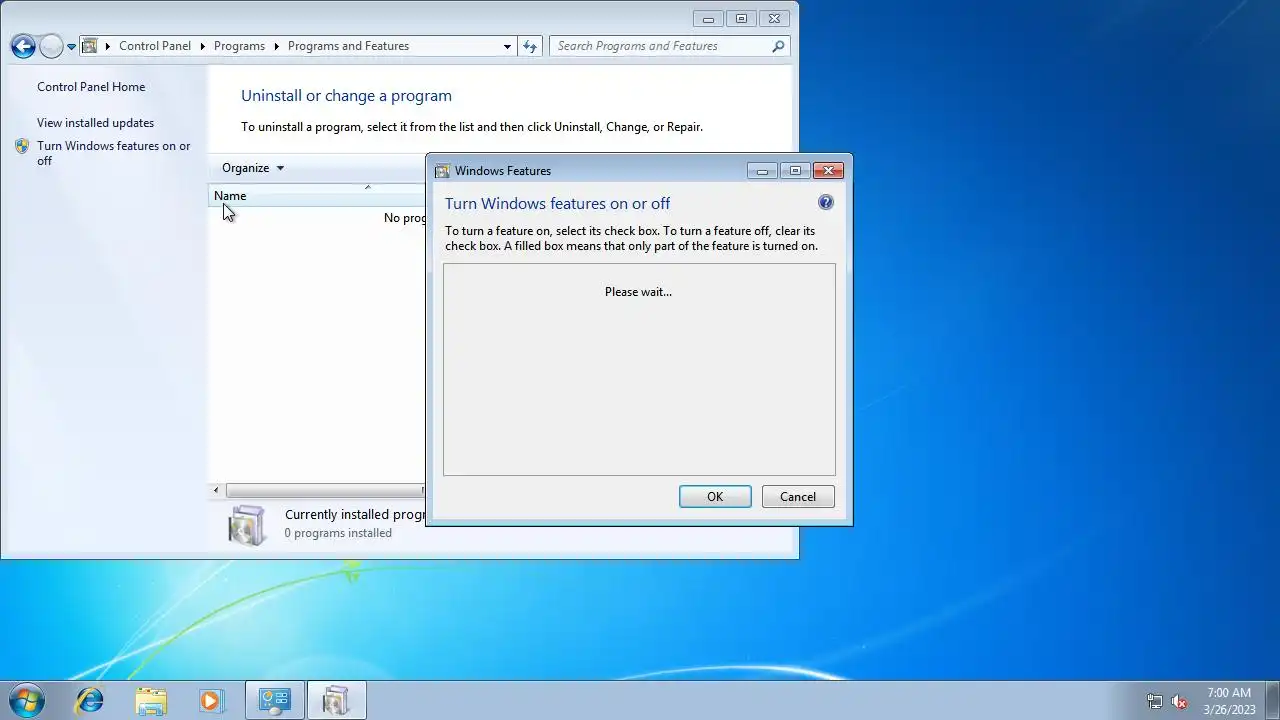This screenshot has height=720, width=1280.
Task: Click the 'Uninstall or change a program' heading
Action: [346, 96]
